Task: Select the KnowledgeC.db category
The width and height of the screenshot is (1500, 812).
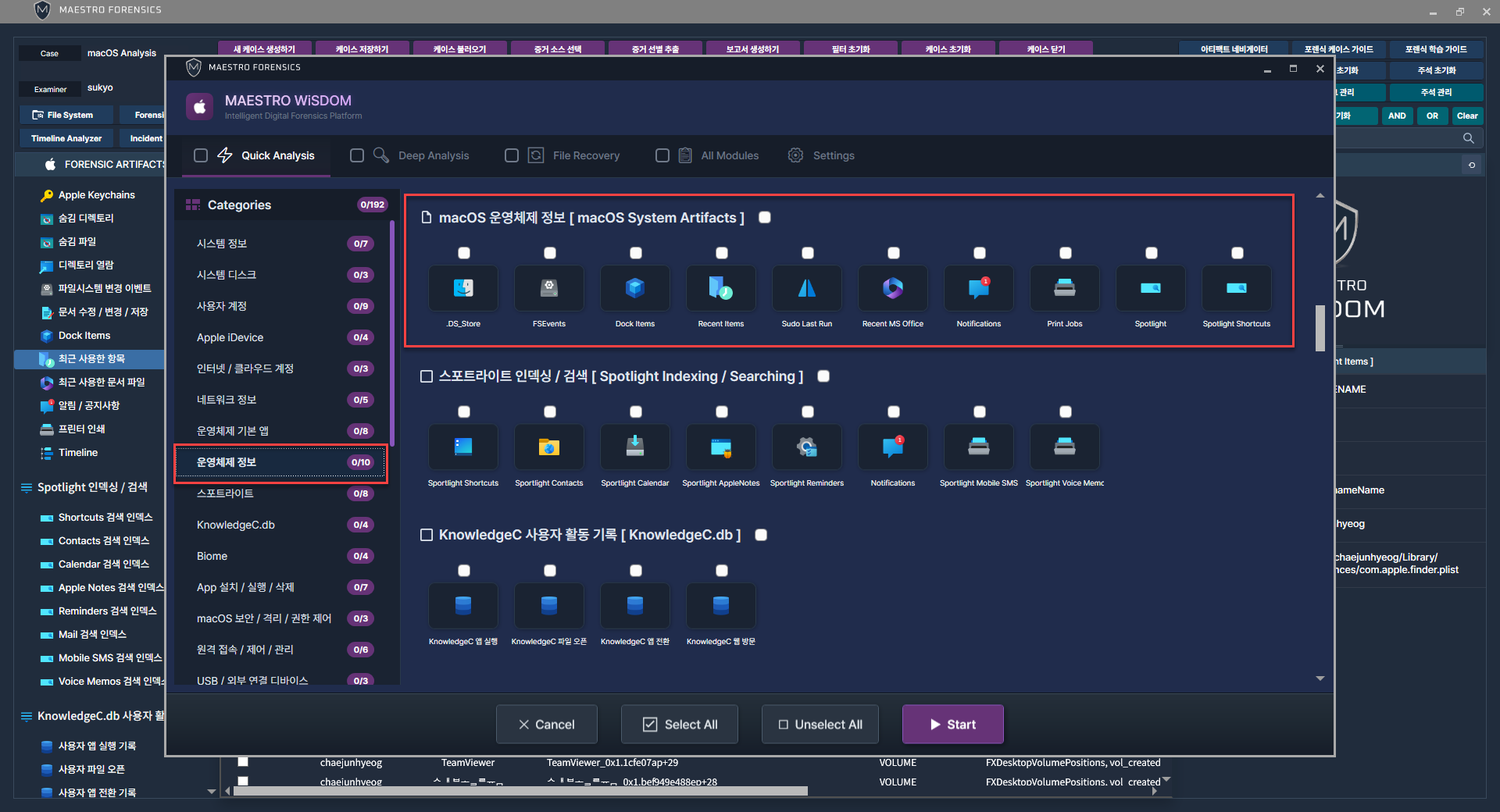Action: (x=236, y=525)
